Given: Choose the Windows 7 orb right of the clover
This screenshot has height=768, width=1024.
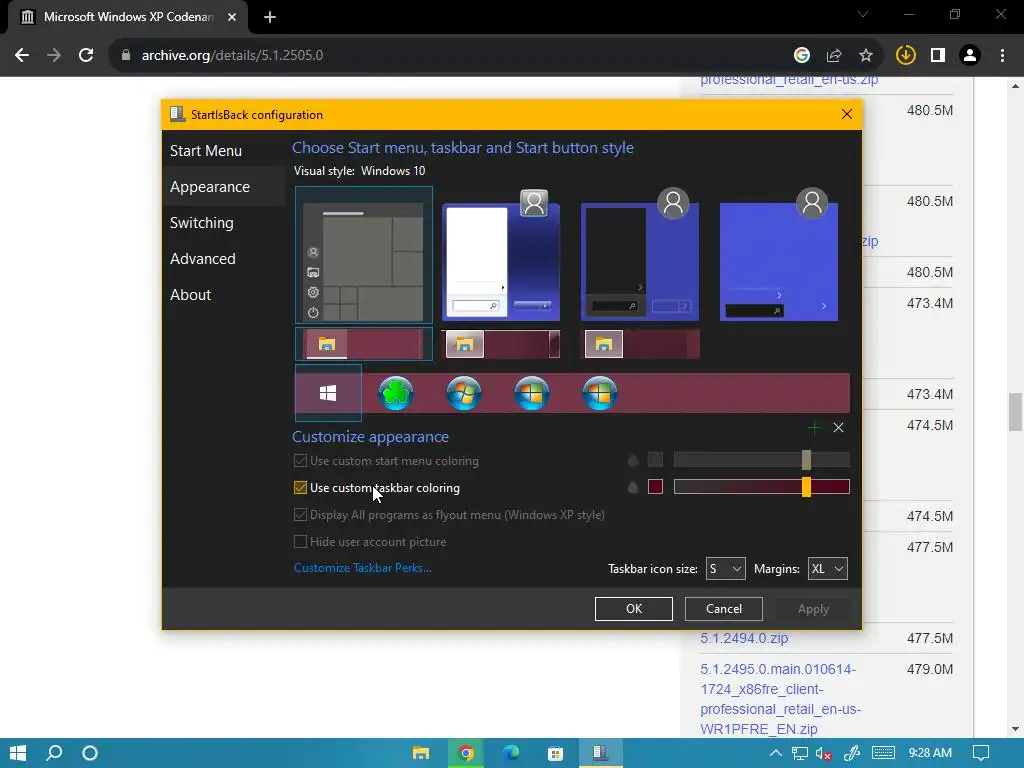Looking at the screenshot, I should 464,393.
